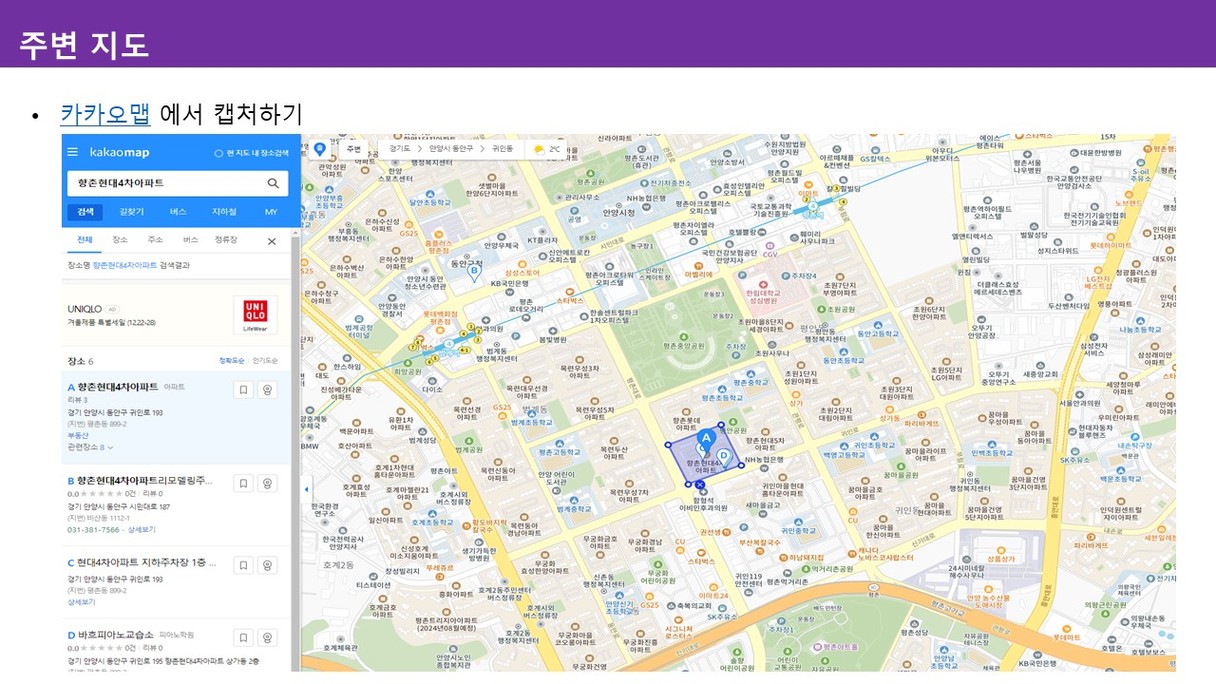Bookmark result B 향촌현대4차아파트리모델링주
1216x684 pixels.
click(x=243, y=483)
